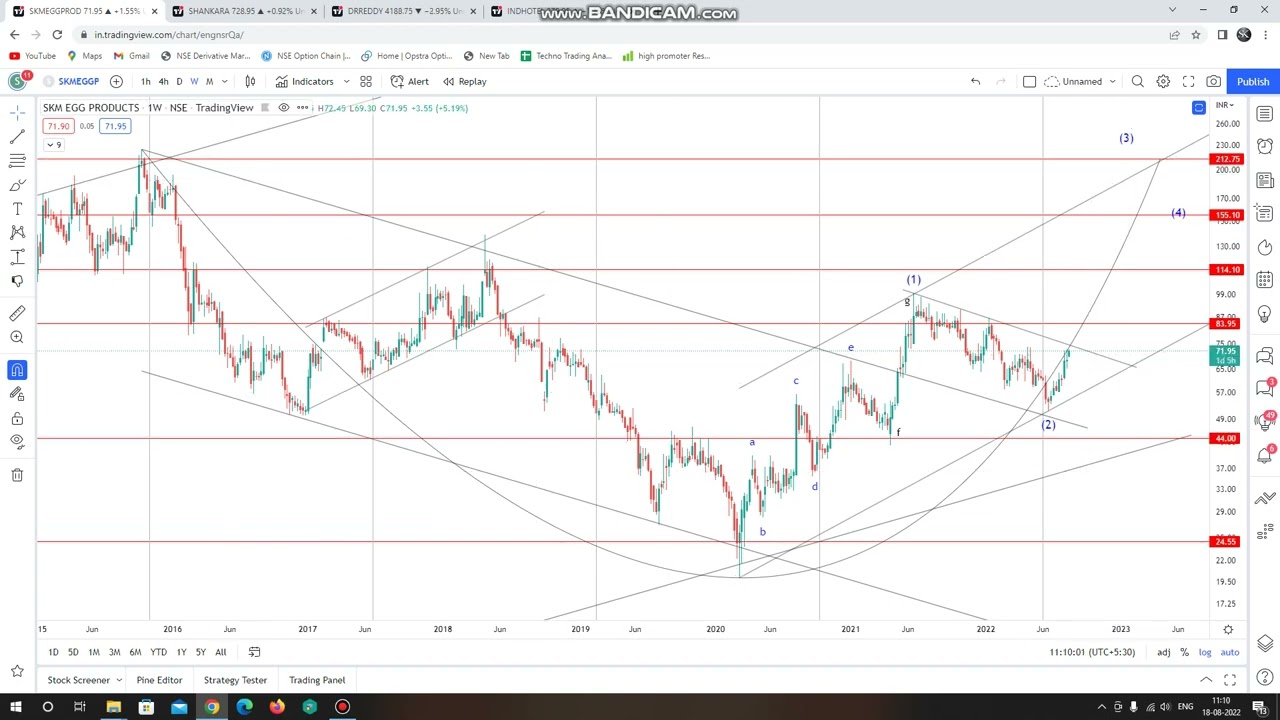This screenshot has width=1280, height=720.
Task: Open the symbol search magnifier
Action: pos(1138,81)
